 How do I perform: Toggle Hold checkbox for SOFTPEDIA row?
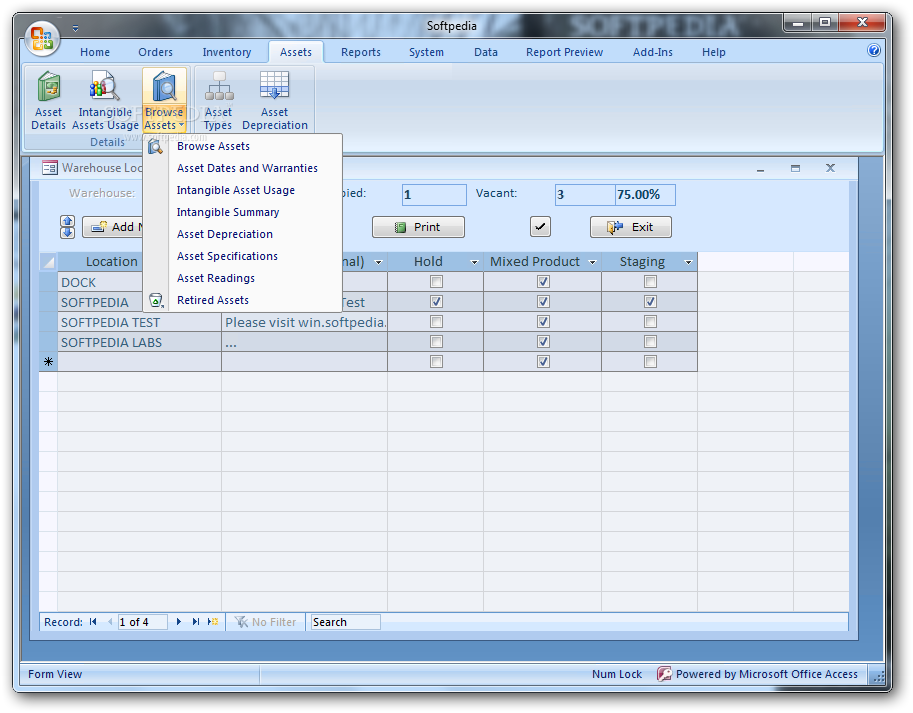click(x=436, y=301)
